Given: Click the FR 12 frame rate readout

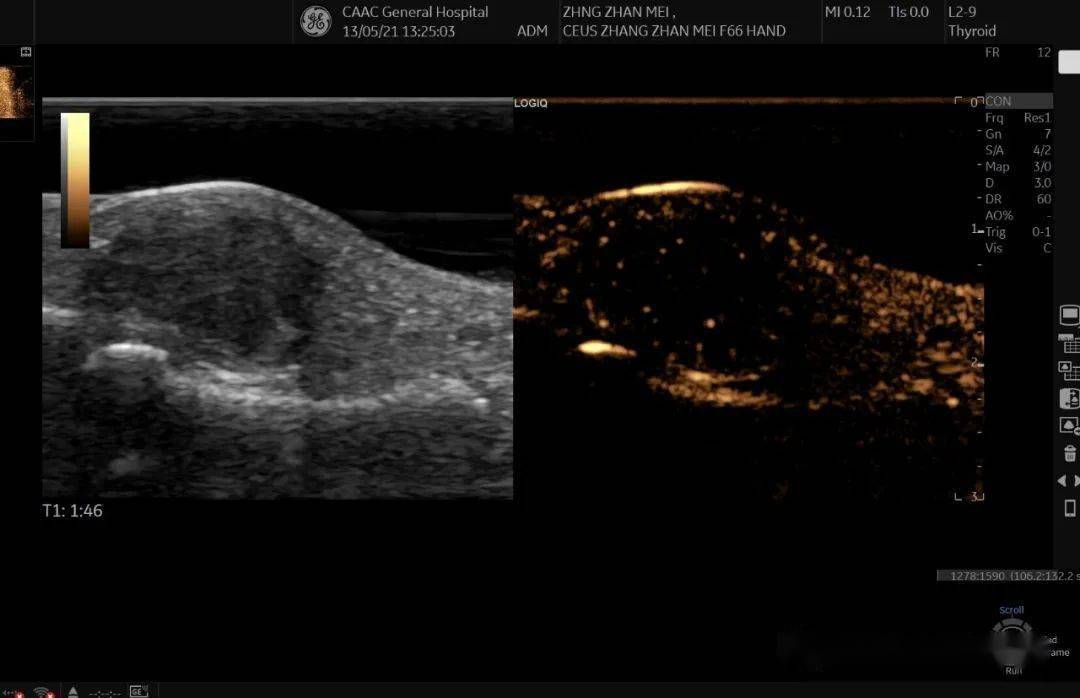Looking at the screenshot, I should click(x=1018, y=52).
